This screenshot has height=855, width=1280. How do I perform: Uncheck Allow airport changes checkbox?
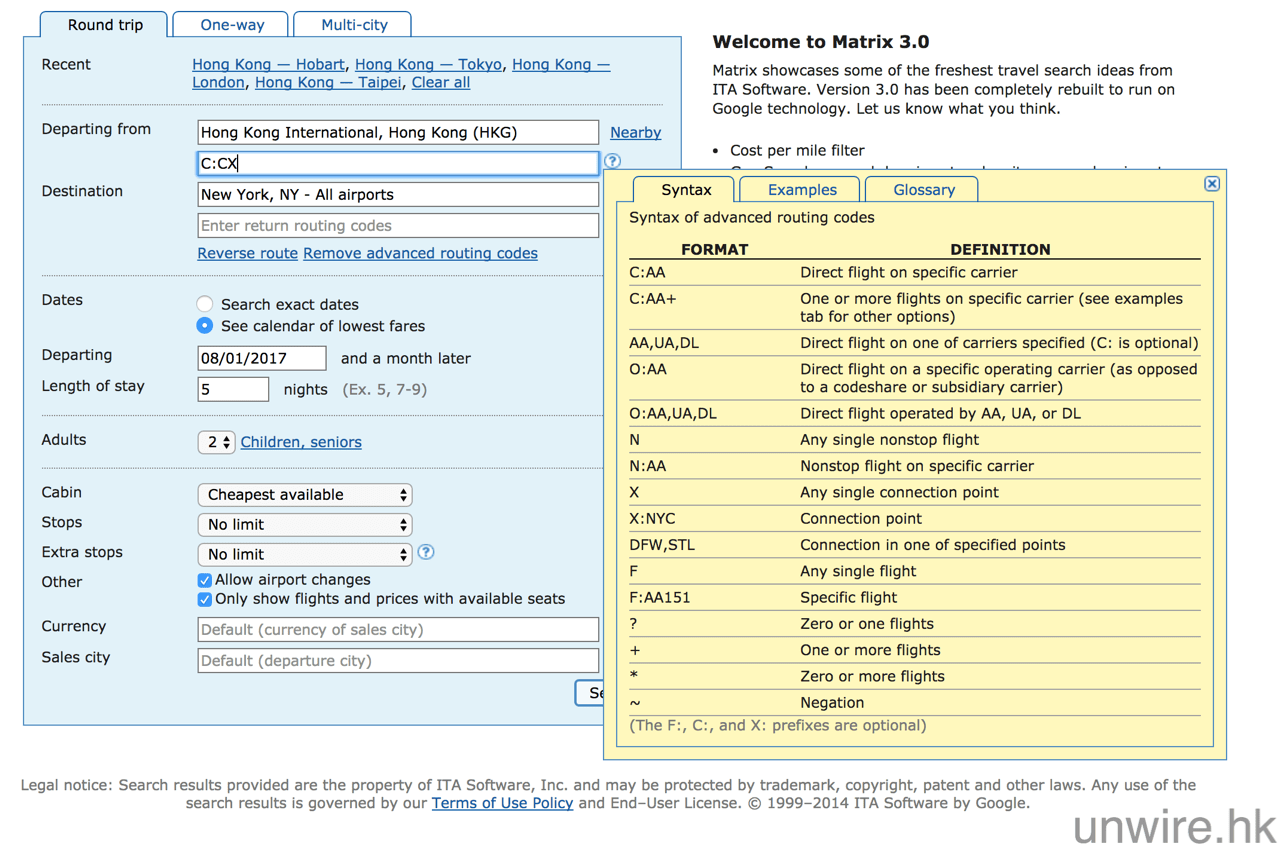(205, 580)
